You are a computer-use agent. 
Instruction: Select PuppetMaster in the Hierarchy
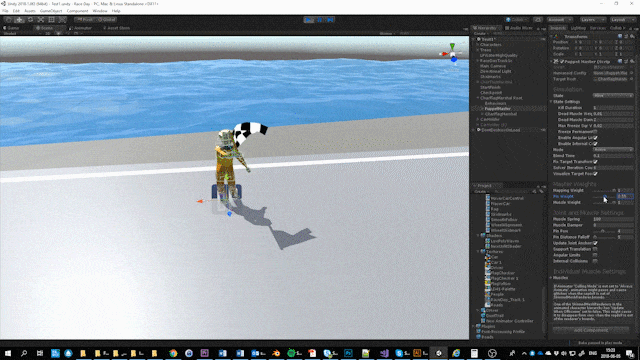point(497,109)
